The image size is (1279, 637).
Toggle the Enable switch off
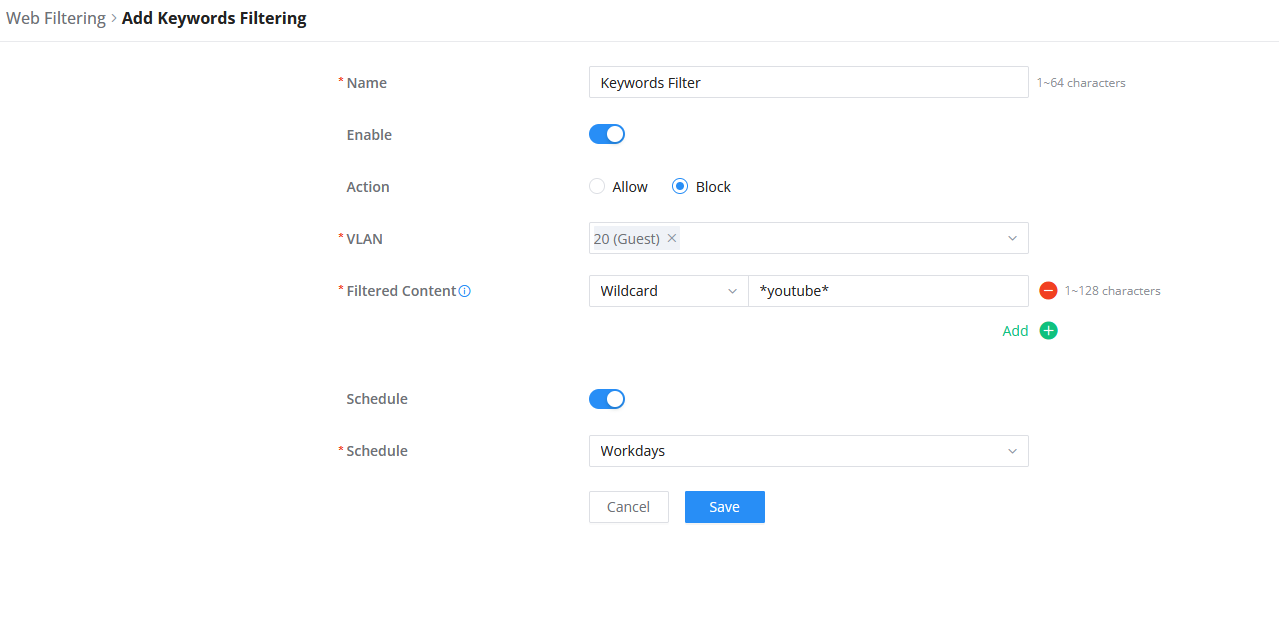(607, 134)
